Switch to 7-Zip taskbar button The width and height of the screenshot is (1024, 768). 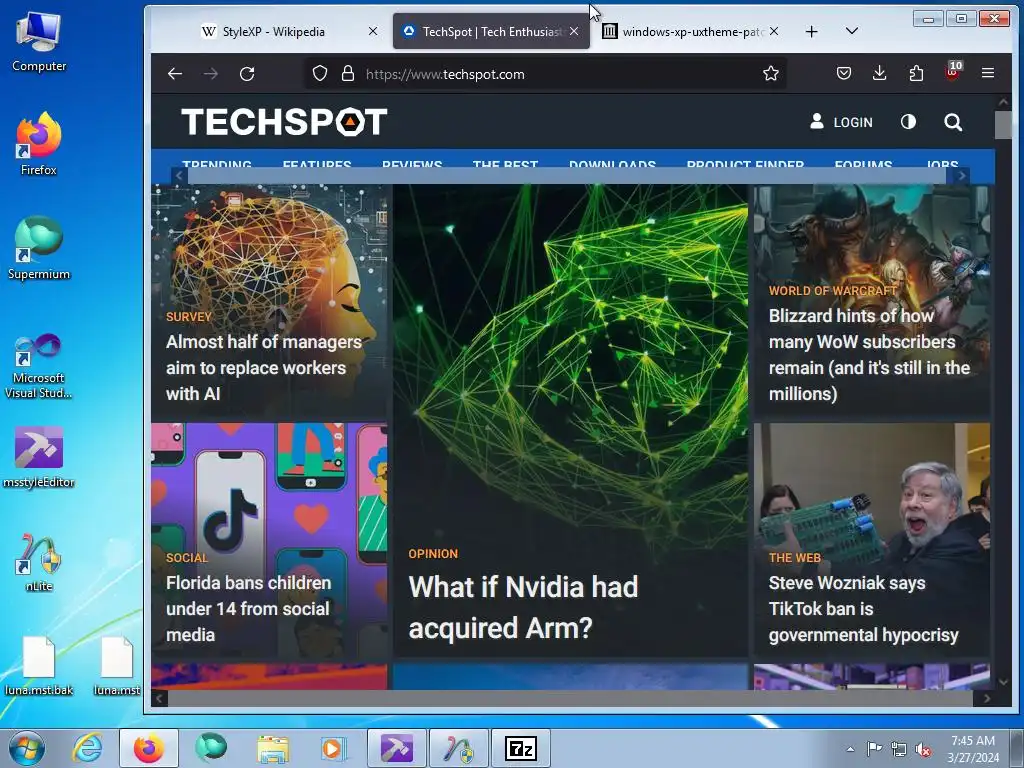coord(521,748)
